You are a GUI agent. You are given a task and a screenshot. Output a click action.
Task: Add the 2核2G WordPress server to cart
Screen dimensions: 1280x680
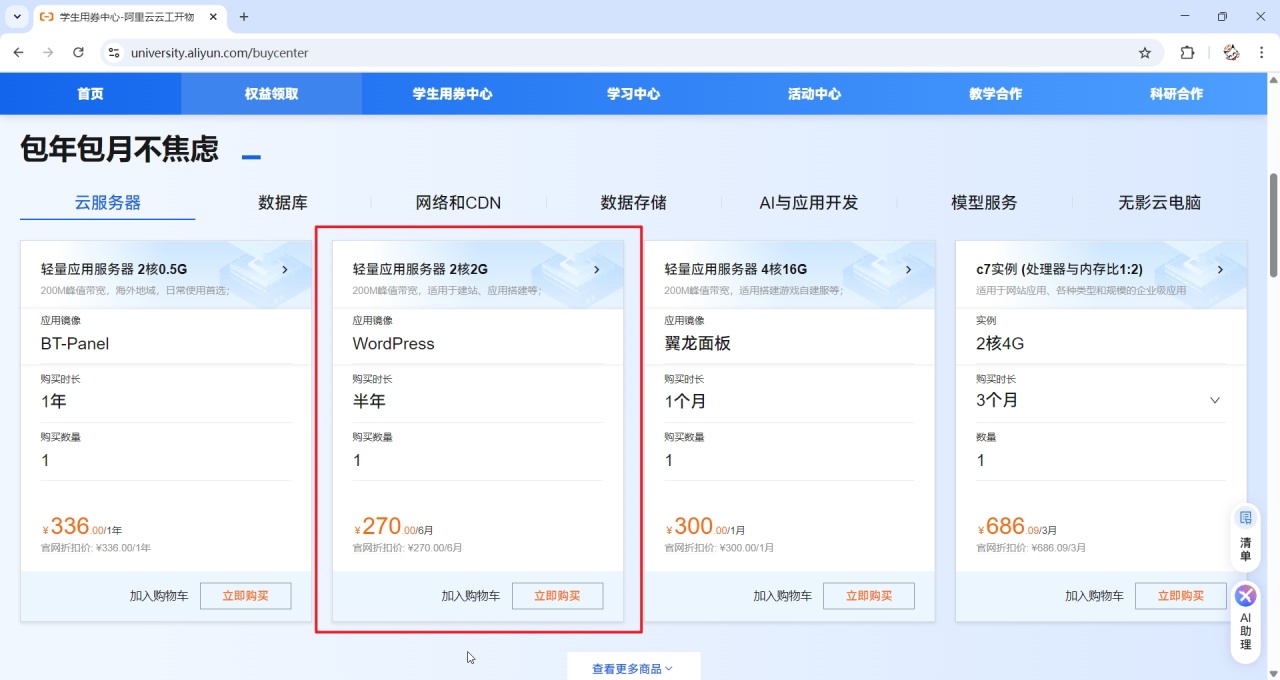click(x=471, y=596)
